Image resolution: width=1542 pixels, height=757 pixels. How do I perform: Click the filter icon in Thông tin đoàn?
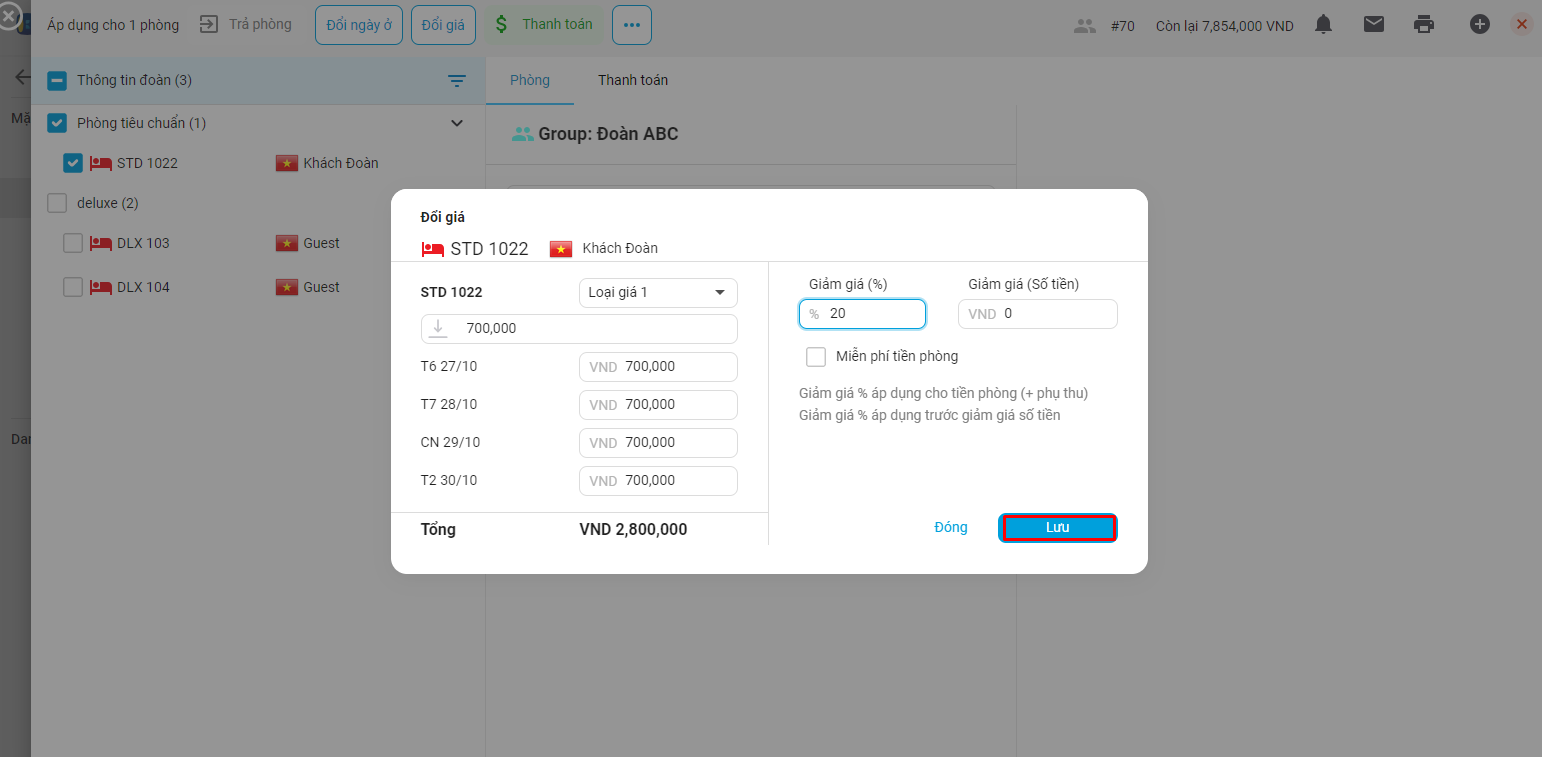pos(457,81)
